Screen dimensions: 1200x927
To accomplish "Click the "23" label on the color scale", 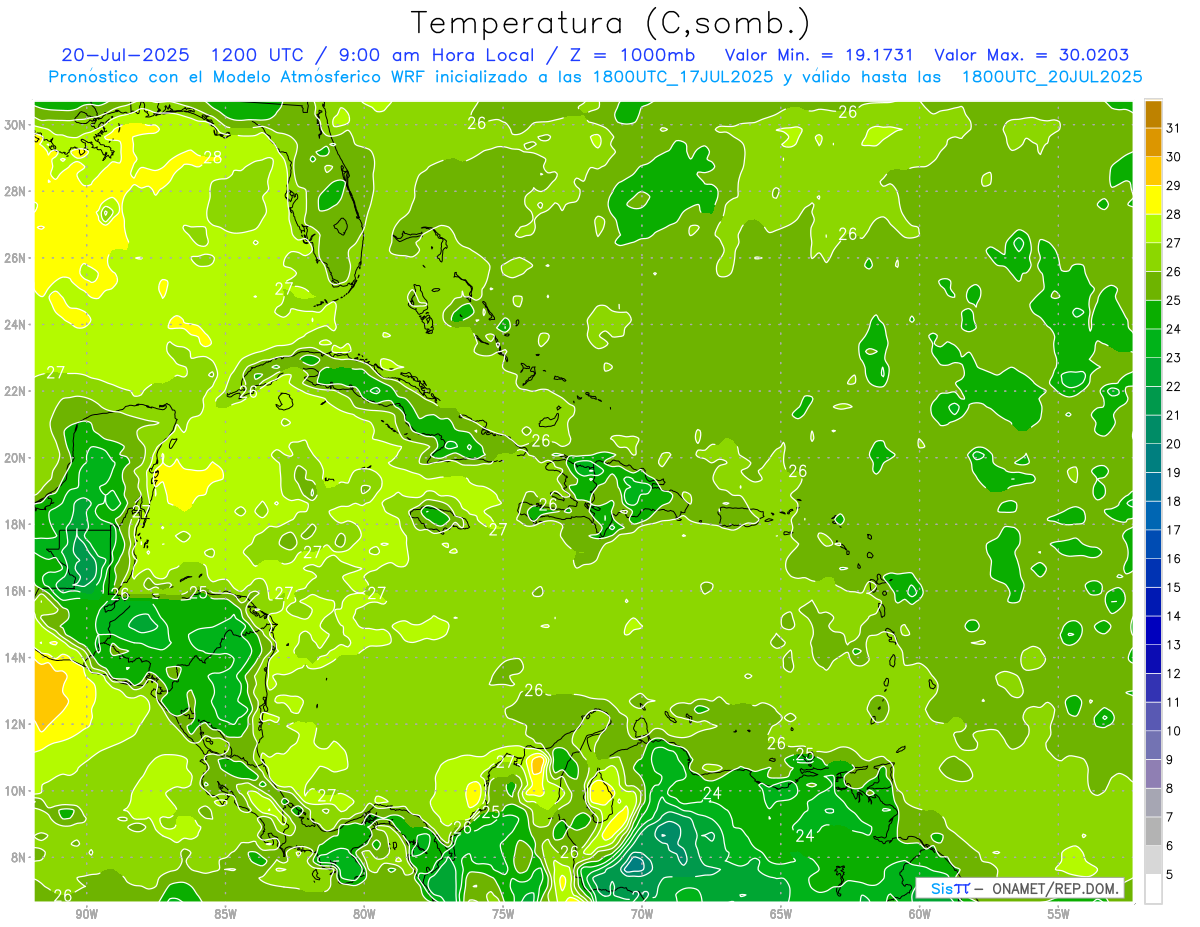I will click(1174, 358).
